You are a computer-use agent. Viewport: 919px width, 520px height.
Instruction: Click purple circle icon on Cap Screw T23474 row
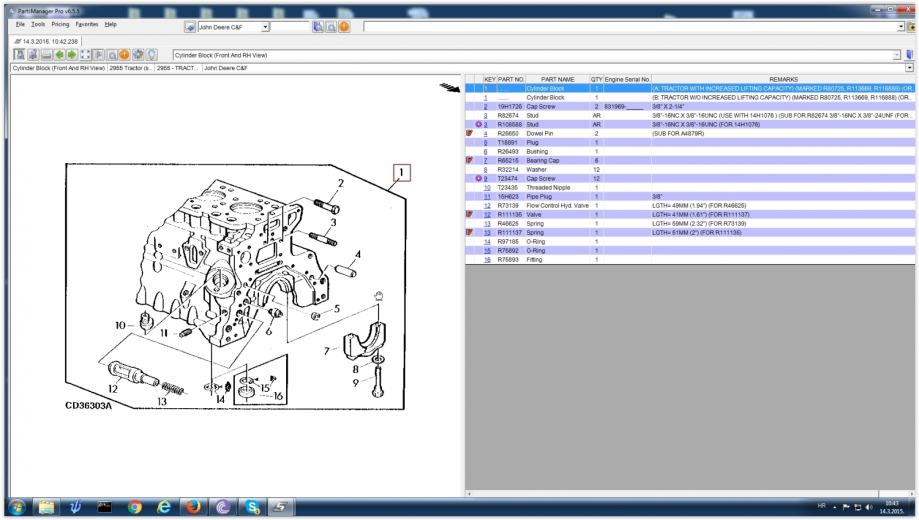tap(478, 179)
